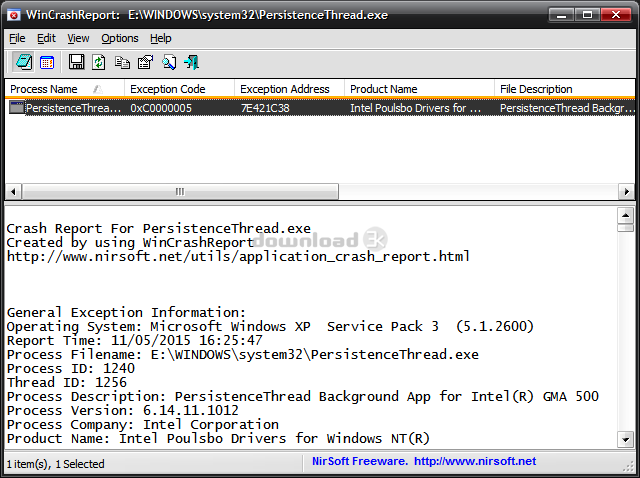Click the 7E421C38 exception address cell
The height and width of the screenshot is (478, 640).
(265, 108)
